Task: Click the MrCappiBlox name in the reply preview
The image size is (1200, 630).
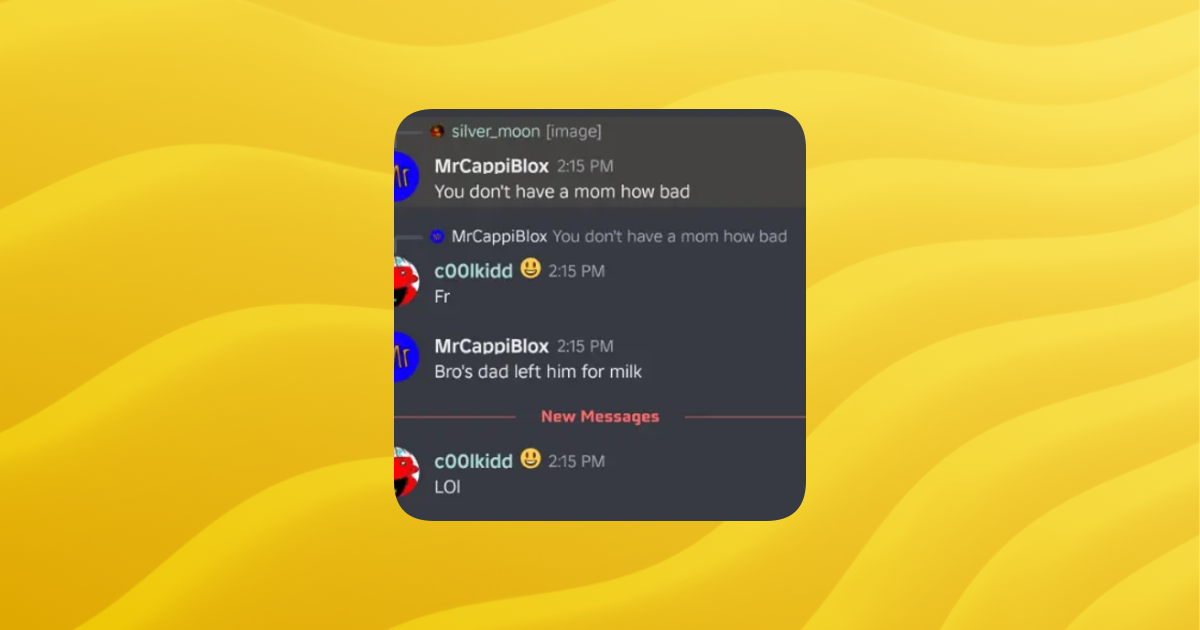Action: point(499,237)
